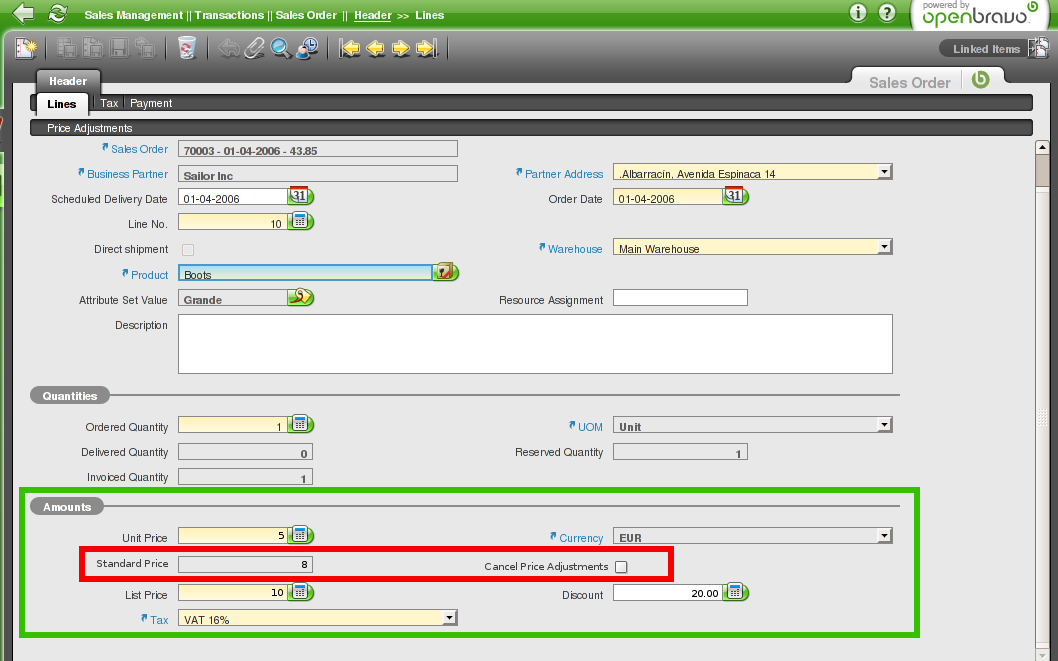This screenshot has height=661, width=1058.
Task: Click the Delete record trash icon
Action: point(186,47)
